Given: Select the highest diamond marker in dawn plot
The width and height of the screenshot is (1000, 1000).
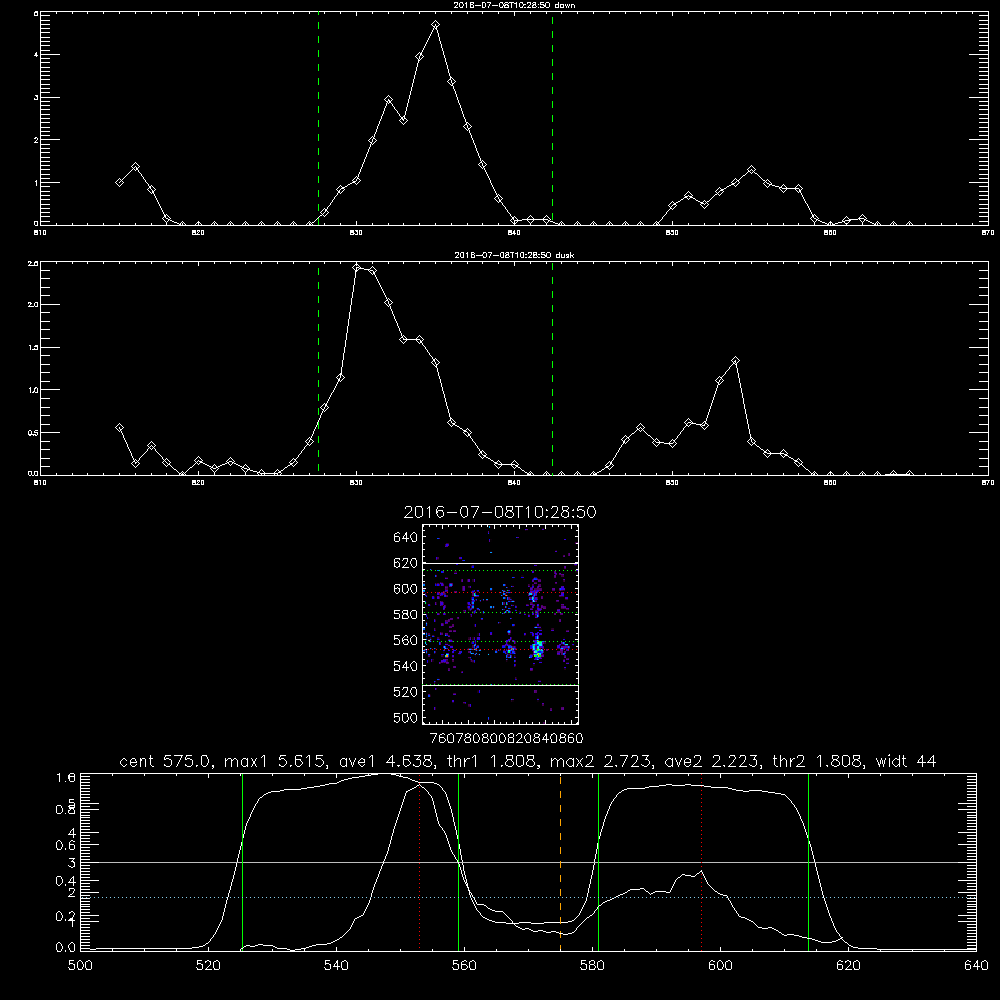Looking at the screenshot, I should pyautogui.click(x=436, y=25).
